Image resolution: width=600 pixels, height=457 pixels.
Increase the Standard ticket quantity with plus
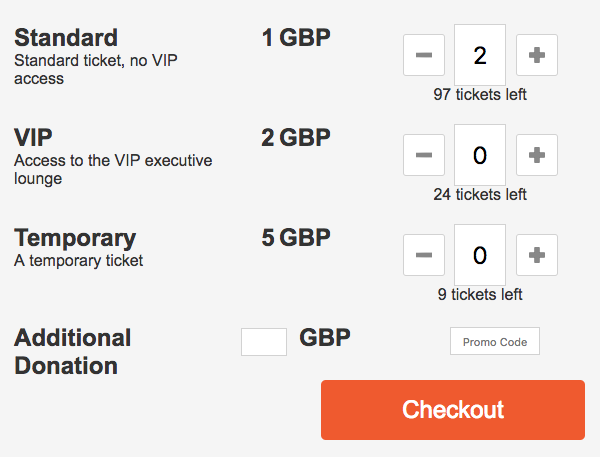tap(537, 55)
